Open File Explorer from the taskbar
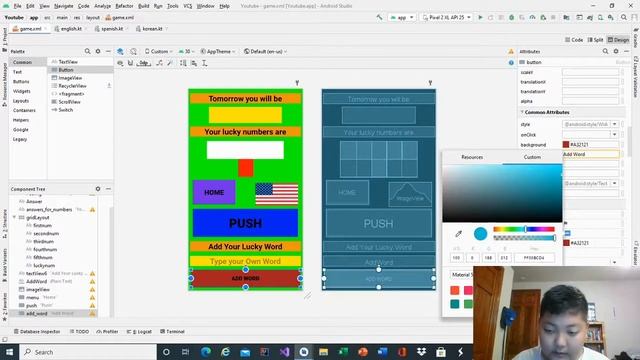 pyautogui.click(x=324, y=352)
